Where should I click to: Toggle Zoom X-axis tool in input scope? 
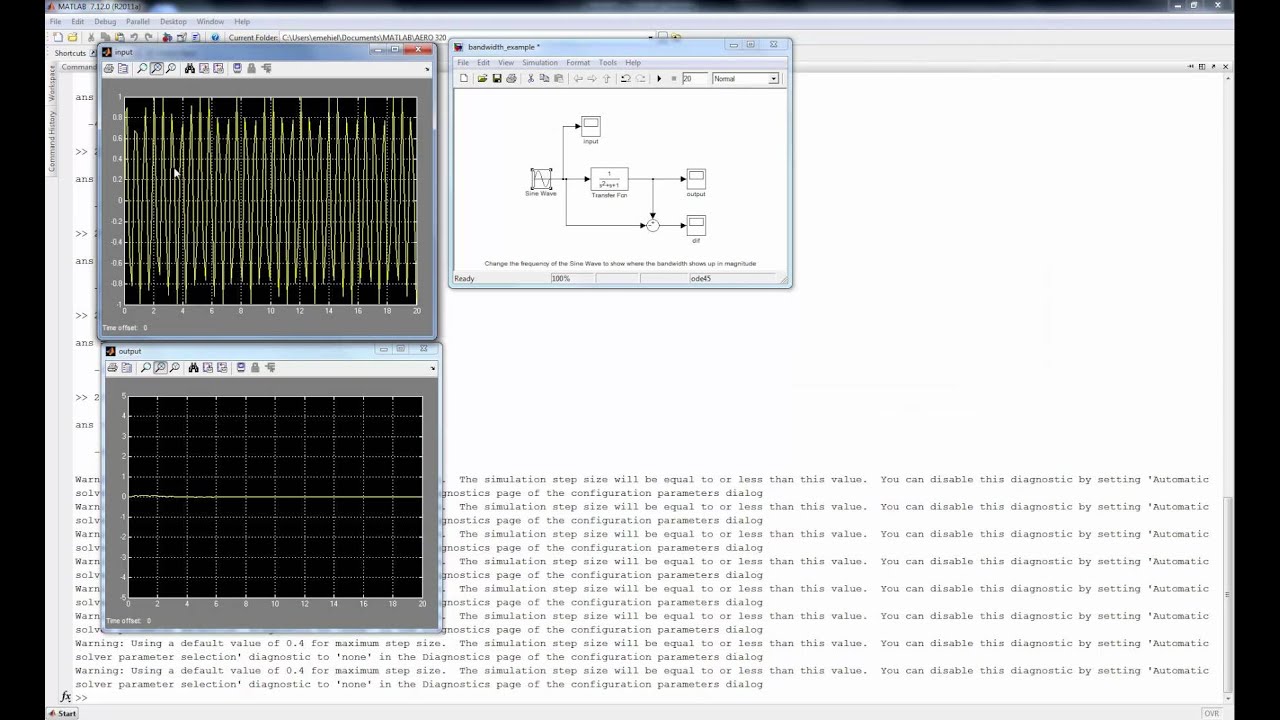pos(156,68)
